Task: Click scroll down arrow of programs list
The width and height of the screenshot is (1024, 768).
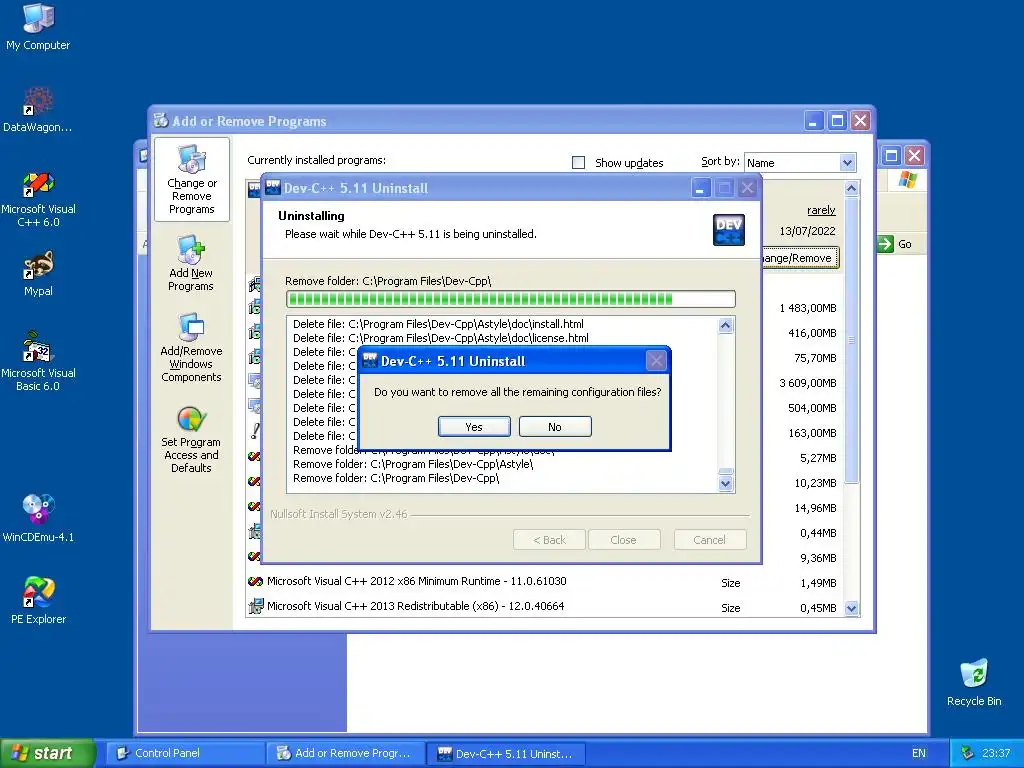Action: pyautogui.click(x=851, y=608)
